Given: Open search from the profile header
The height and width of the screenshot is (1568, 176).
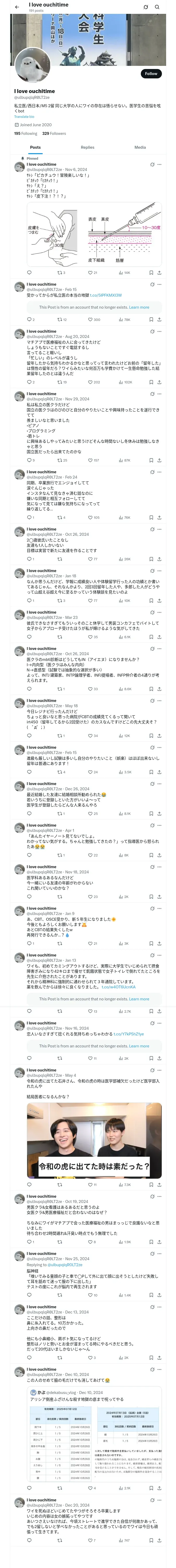Looking at the screenshot, I should (x=157, y=7).
